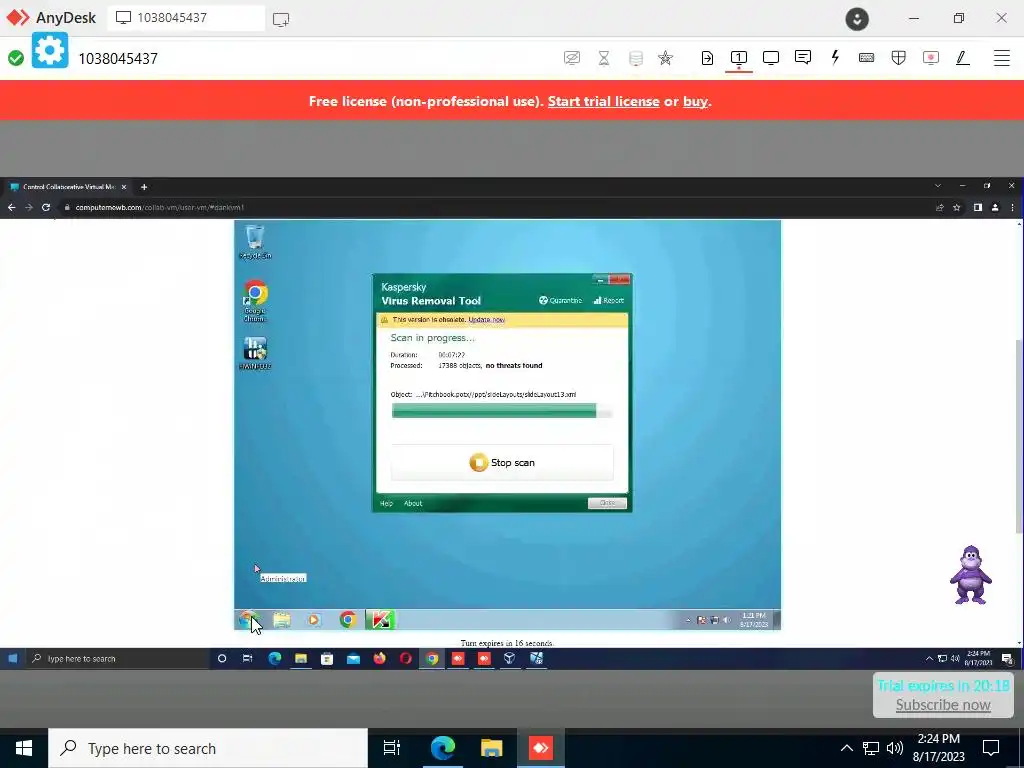
Task: Click the keyboard settings icon in AnyDesk
Action: 867,58
